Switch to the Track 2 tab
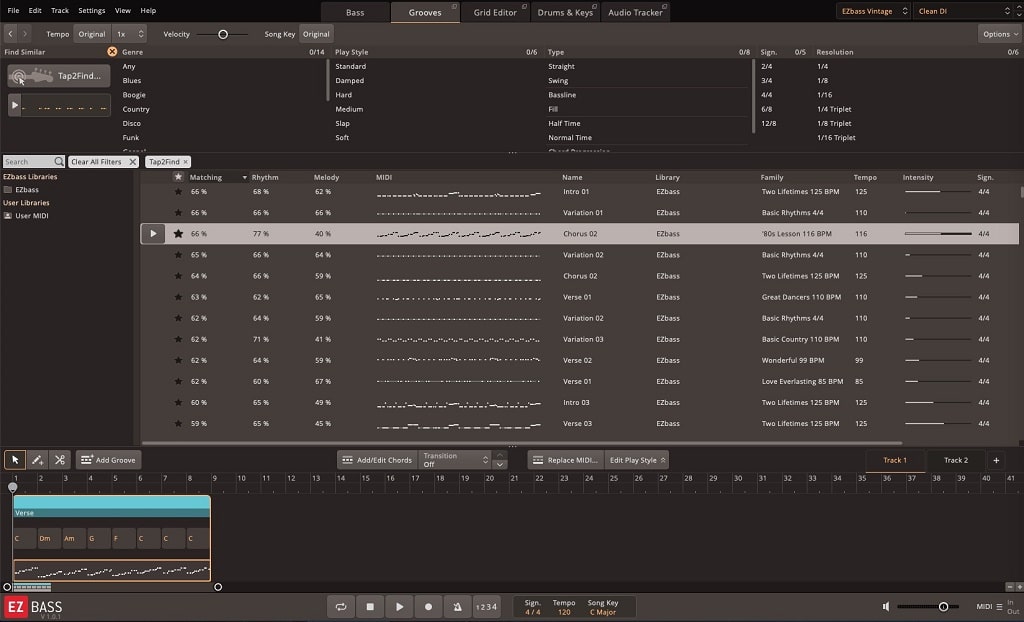 point(955,460)
